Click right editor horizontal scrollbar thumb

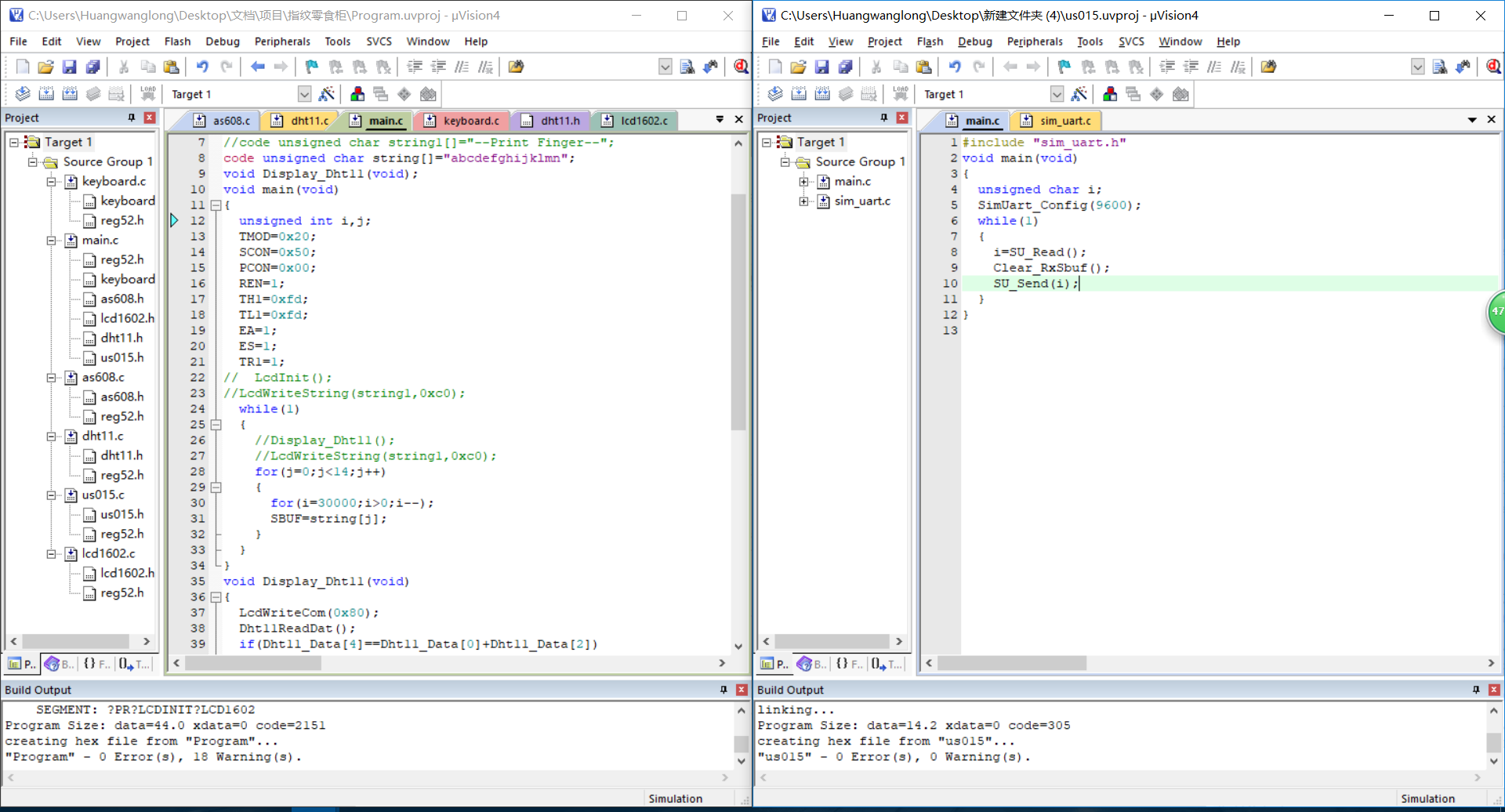point(1012,663)
